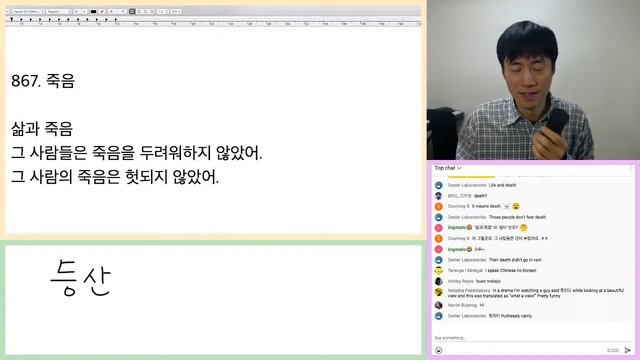Align text right

pyautogui.click(x=145, y=11)
